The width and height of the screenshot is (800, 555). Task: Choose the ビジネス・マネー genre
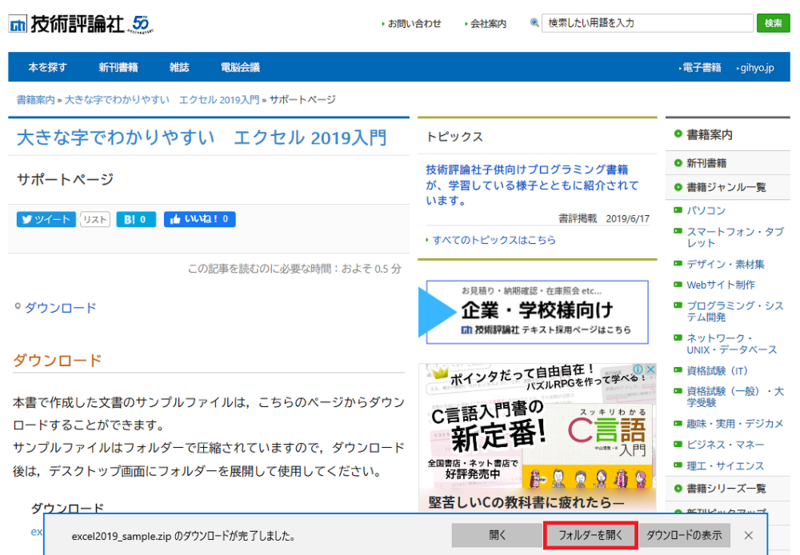[725, 445]
